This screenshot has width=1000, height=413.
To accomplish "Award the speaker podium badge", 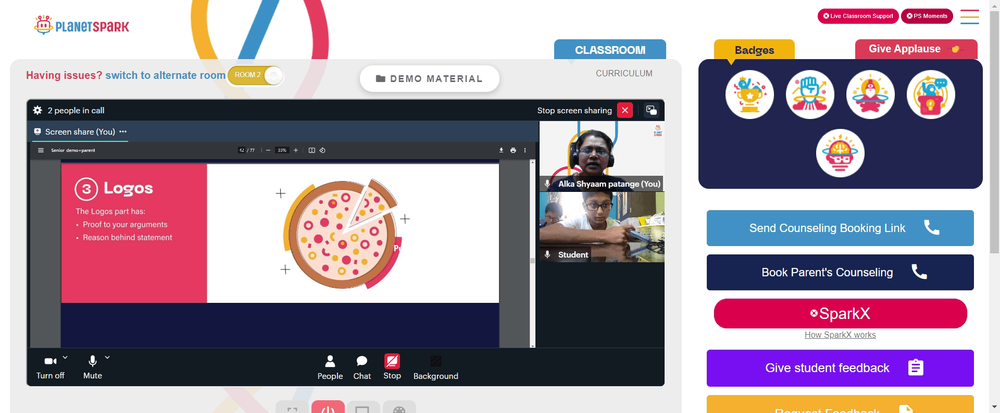I will [x=930, y=94].
